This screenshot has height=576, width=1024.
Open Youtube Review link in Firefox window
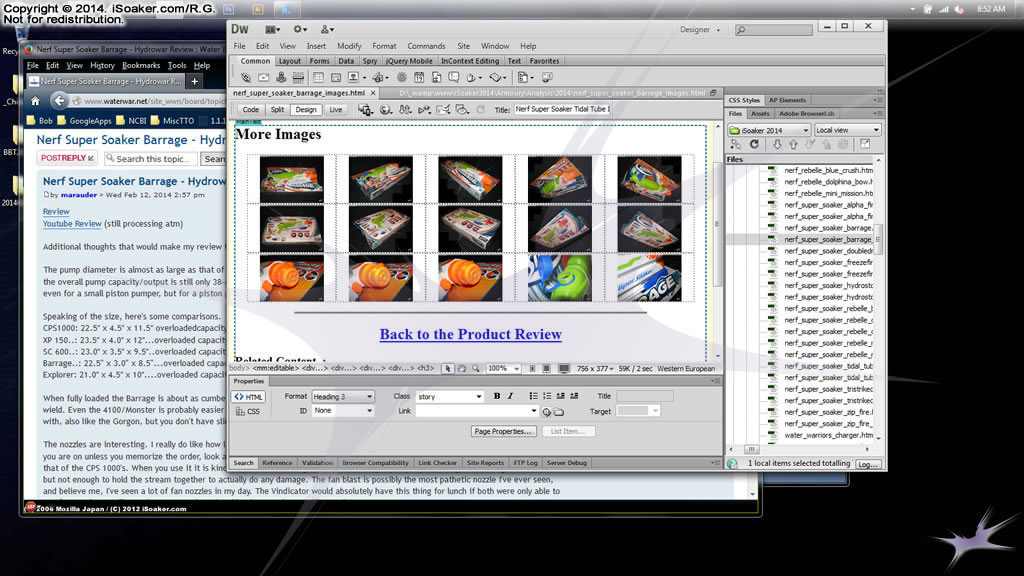tap(72, 223)
